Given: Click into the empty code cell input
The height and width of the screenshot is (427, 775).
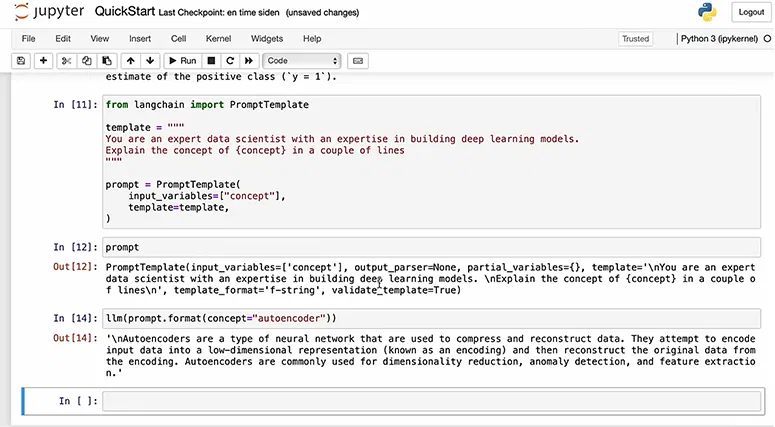Looking at the screenshot, I should [x=430, y=401].
